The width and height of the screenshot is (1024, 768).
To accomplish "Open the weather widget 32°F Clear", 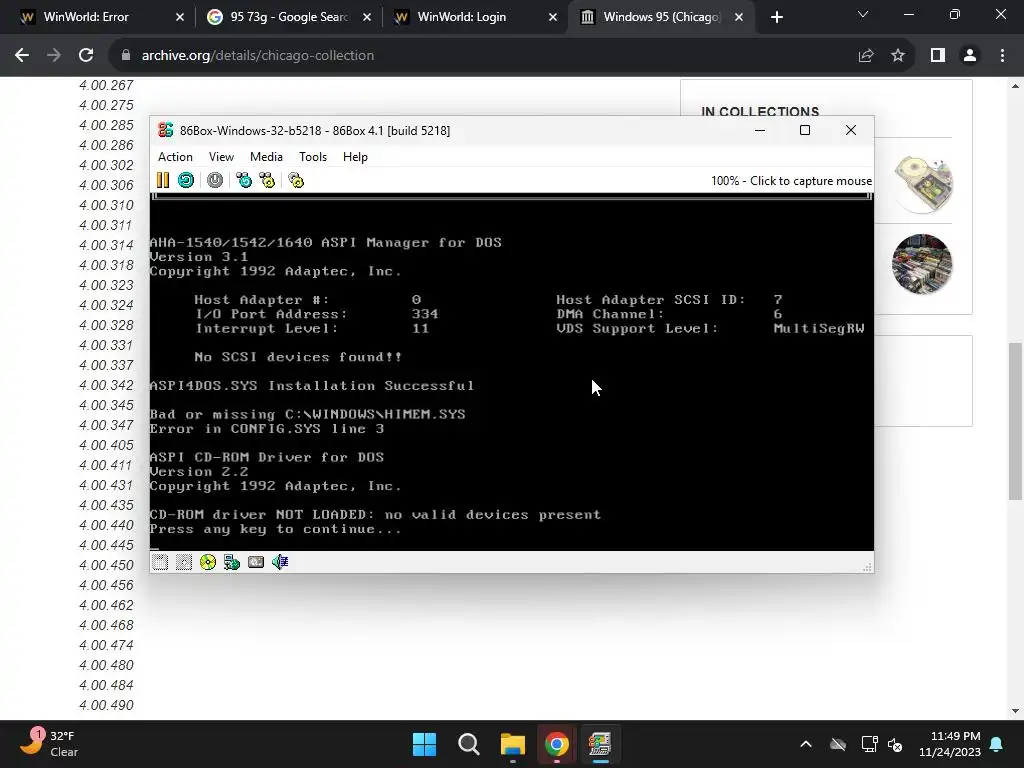I will click(x=50, y=744).
